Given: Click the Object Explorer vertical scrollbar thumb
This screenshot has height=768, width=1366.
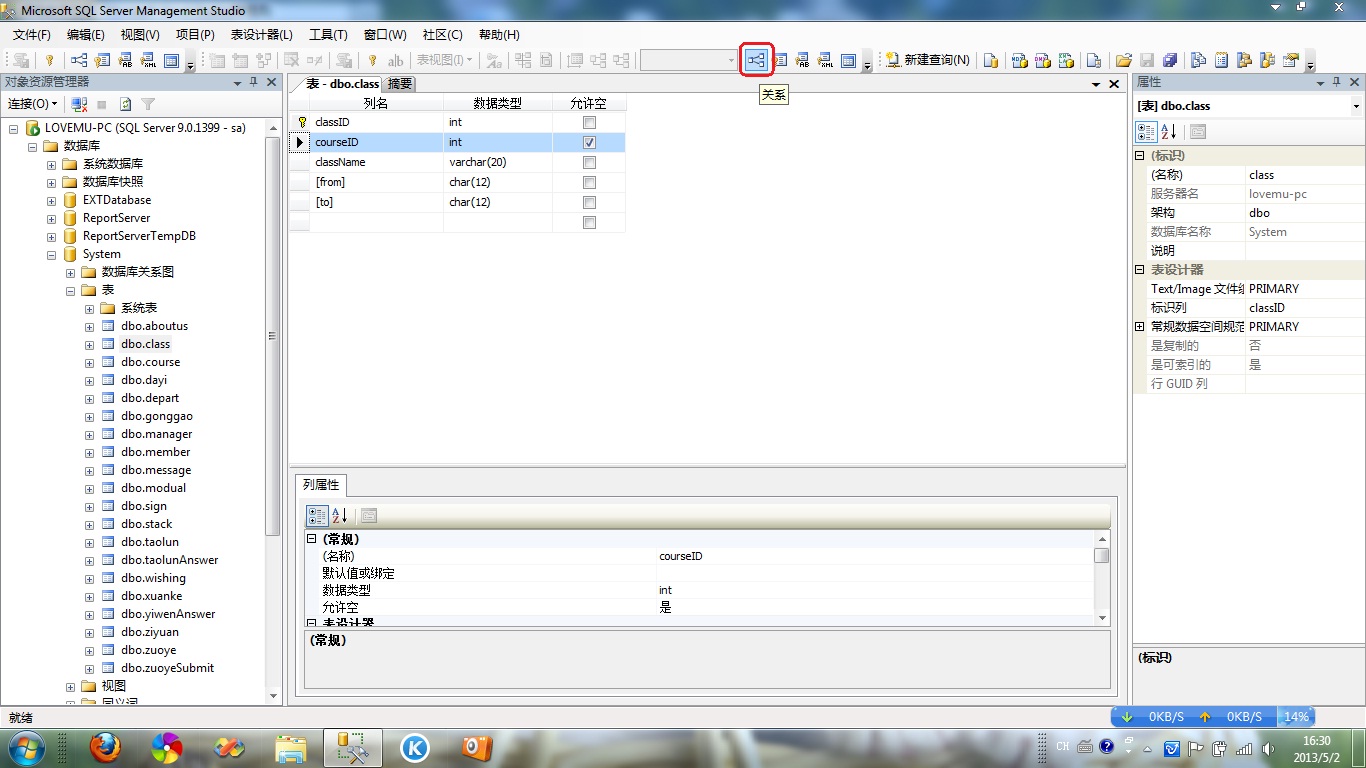Looking at the screenshot, I should tap(273, 336).
